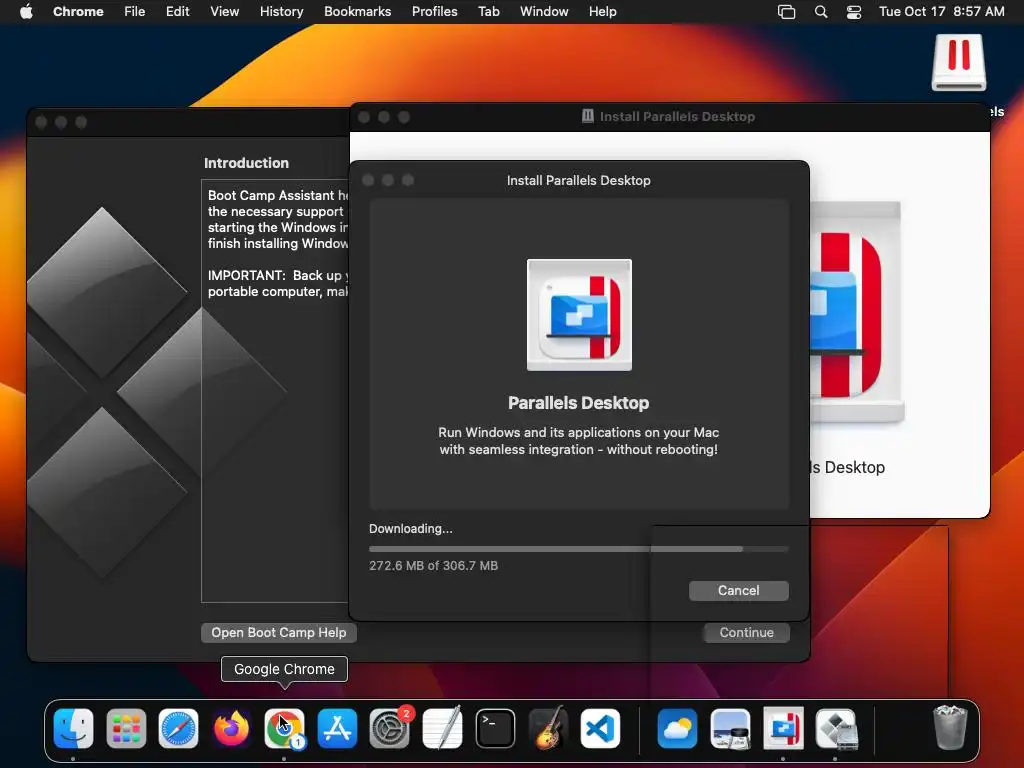The height and width of the screenshot is (768, 1024).
Task: Open the Weather app in Dock
Action: pos(677,728)
